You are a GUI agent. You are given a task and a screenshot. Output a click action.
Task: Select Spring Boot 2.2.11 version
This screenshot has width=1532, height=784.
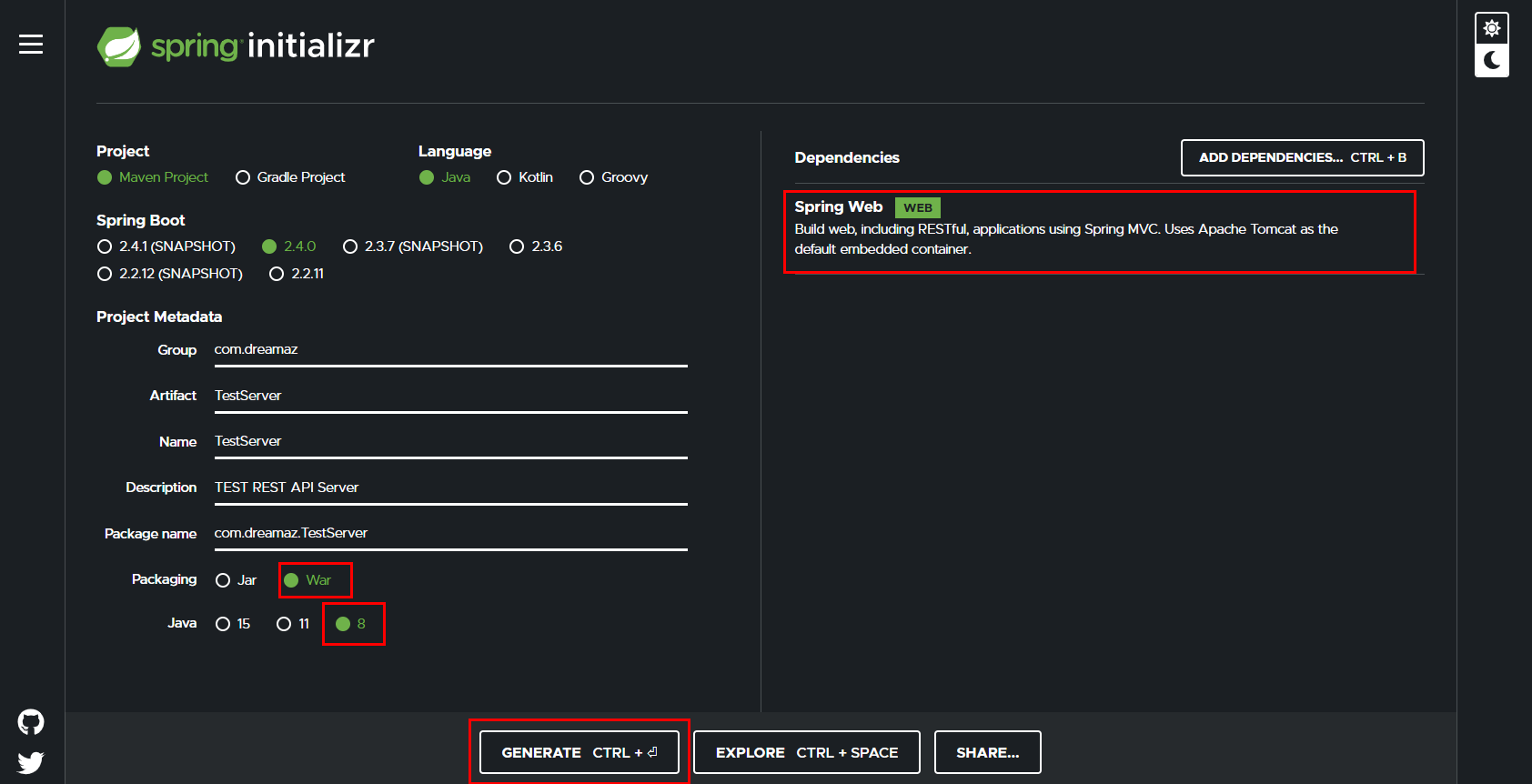pyautogui.click(x=297, y=274)
